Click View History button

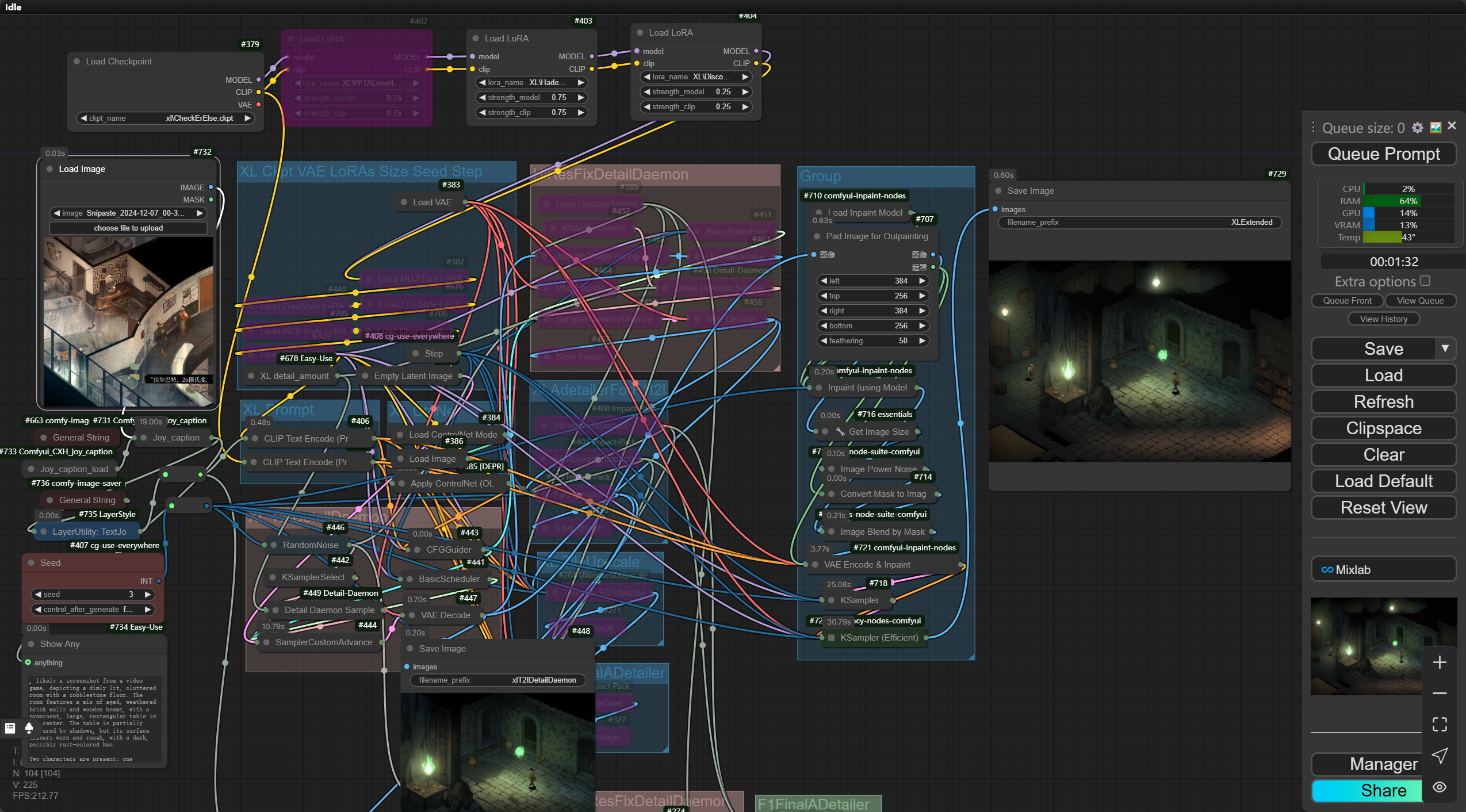pos(1383,319)
